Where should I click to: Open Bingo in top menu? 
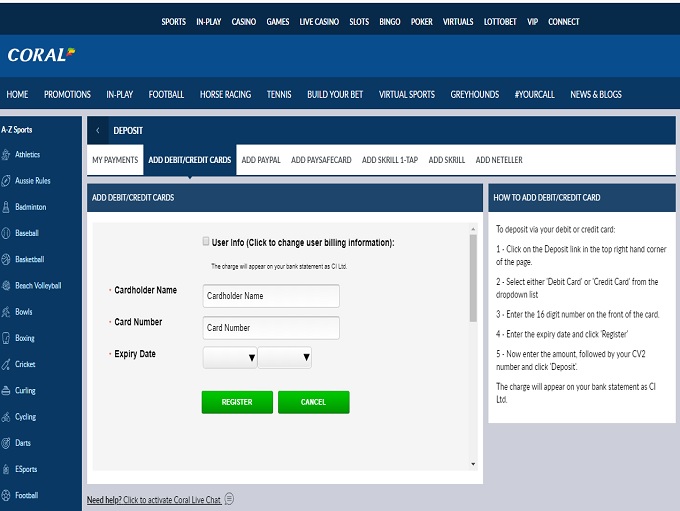coord(390,22)
